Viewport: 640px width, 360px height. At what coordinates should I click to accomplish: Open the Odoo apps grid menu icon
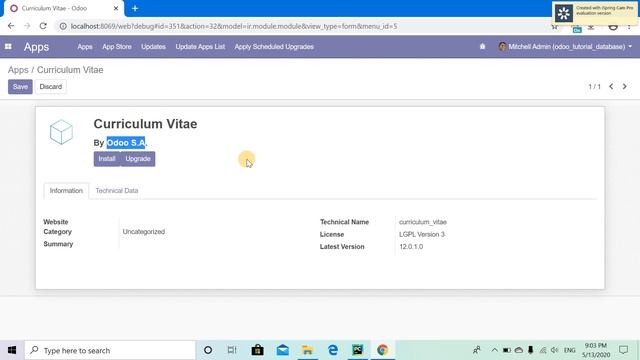[x=8, y=47]
